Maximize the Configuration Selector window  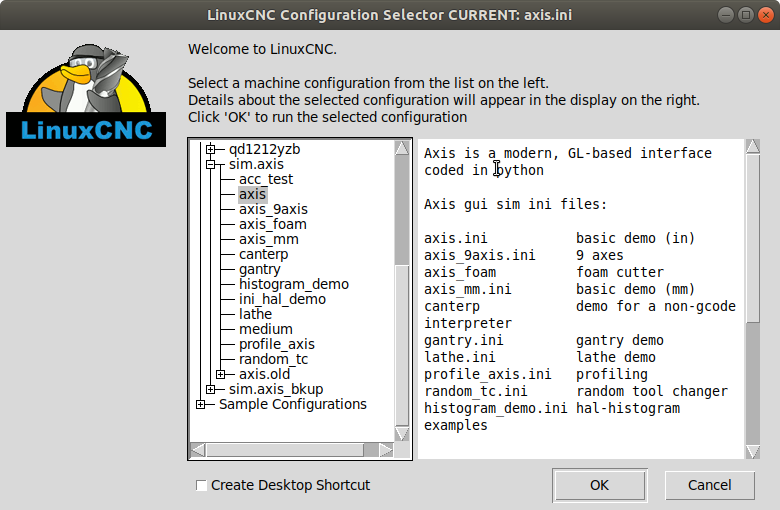coord(746,15)
